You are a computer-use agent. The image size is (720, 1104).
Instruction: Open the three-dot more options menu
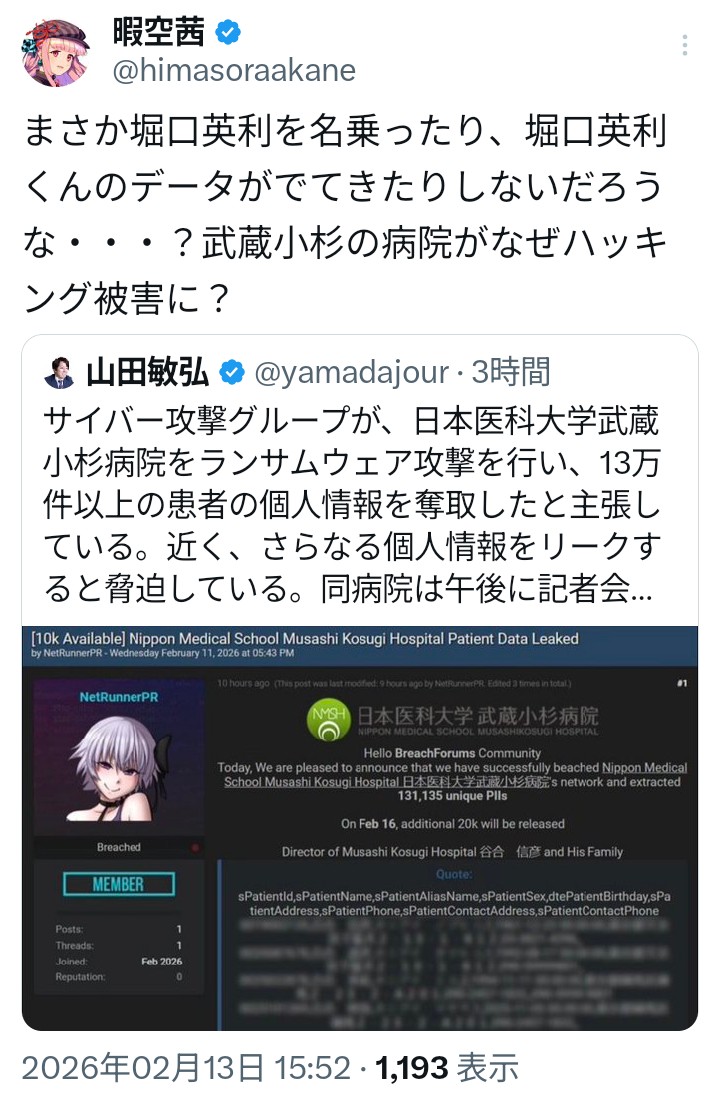(x=684, y=45)
